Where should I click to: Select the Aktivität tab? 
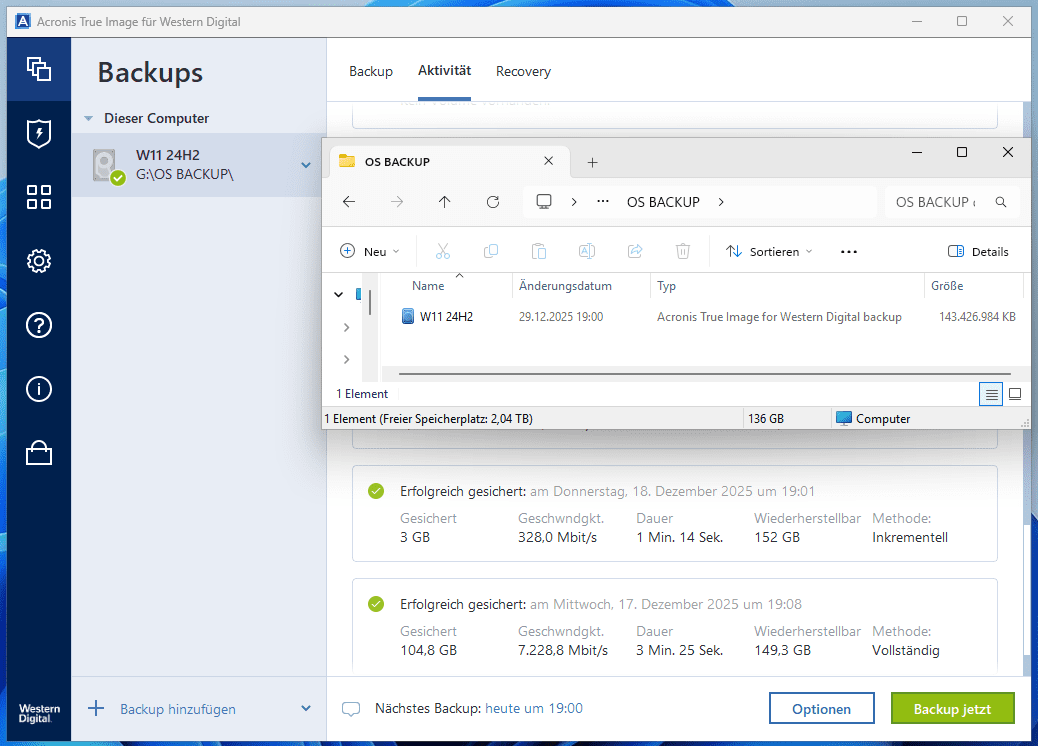click(444, 71)
